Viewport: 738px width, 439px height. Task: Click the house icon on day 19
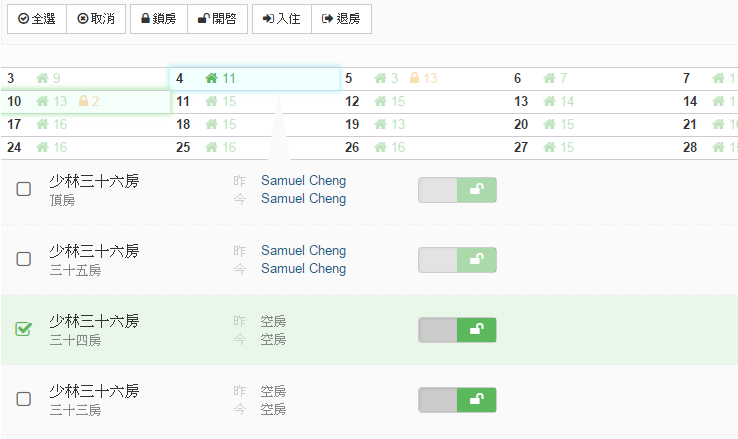(x=381, y=124)
